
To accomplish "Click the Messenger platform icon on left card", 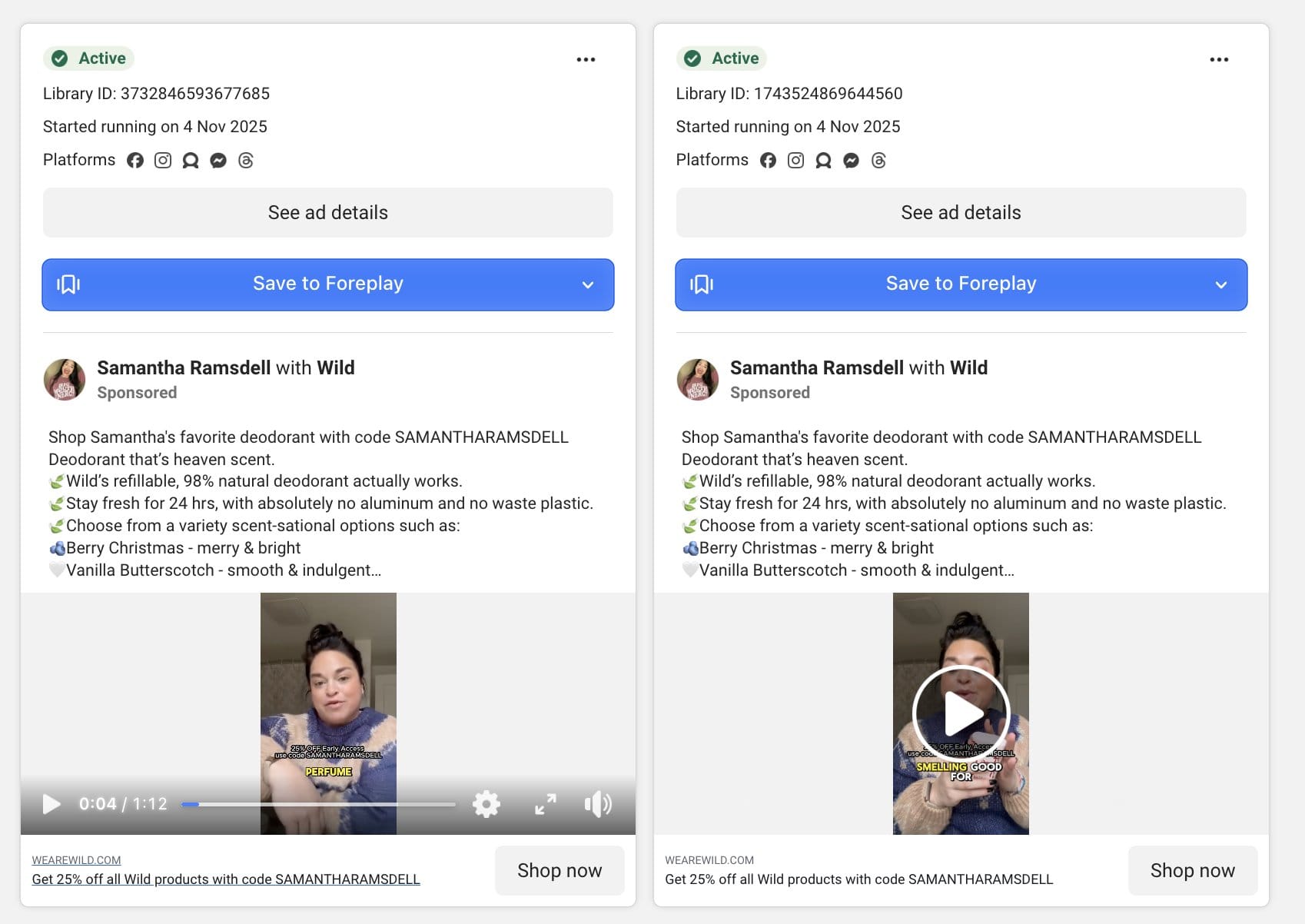I will (218, 160).
